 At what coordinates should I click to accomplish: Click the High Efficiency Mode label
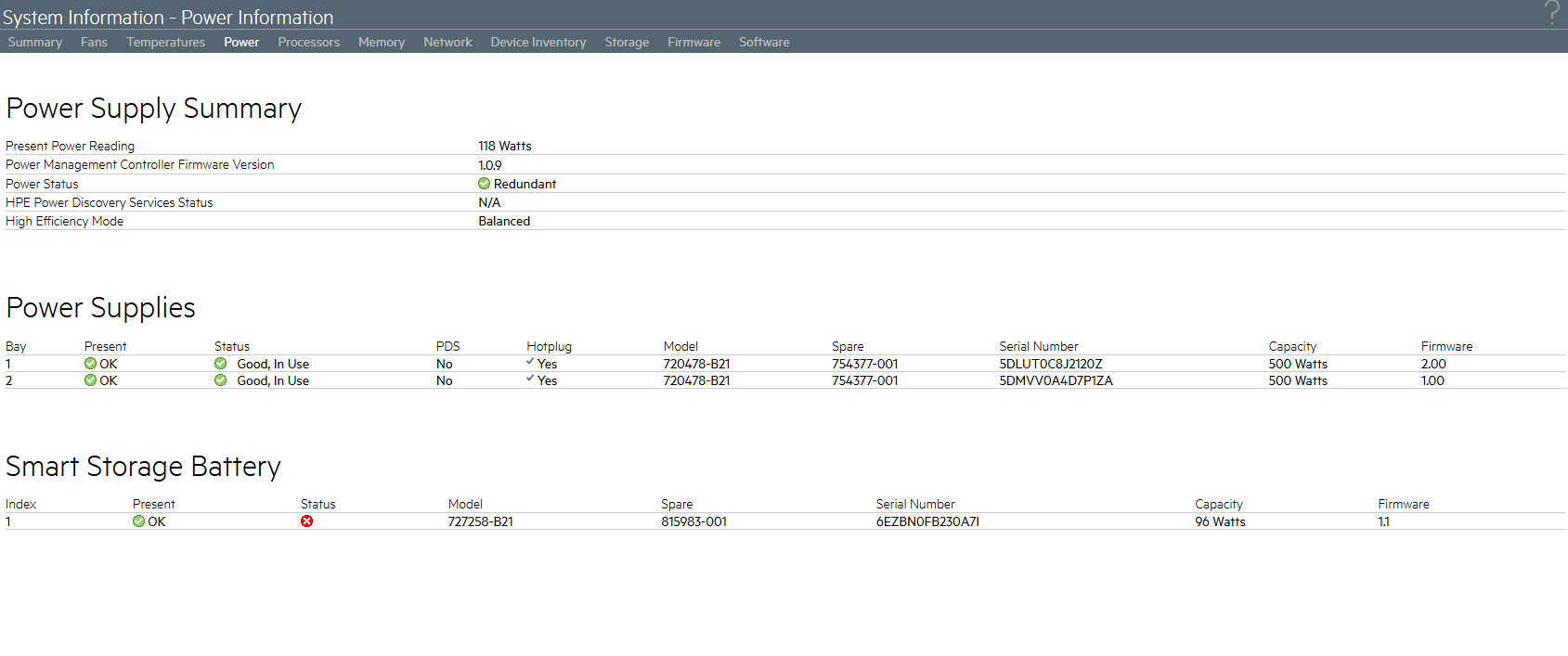click(x=65, y=221)
